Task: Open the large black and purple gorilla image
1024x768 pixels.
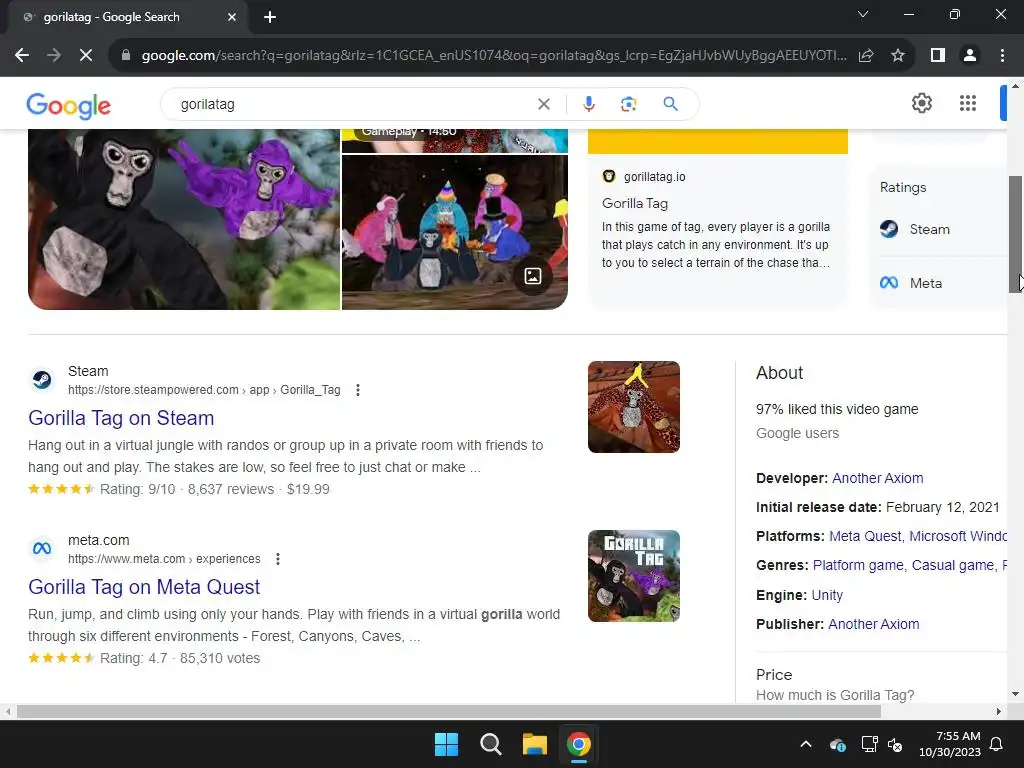Action: pyautogui.click(x=184, y=219)
